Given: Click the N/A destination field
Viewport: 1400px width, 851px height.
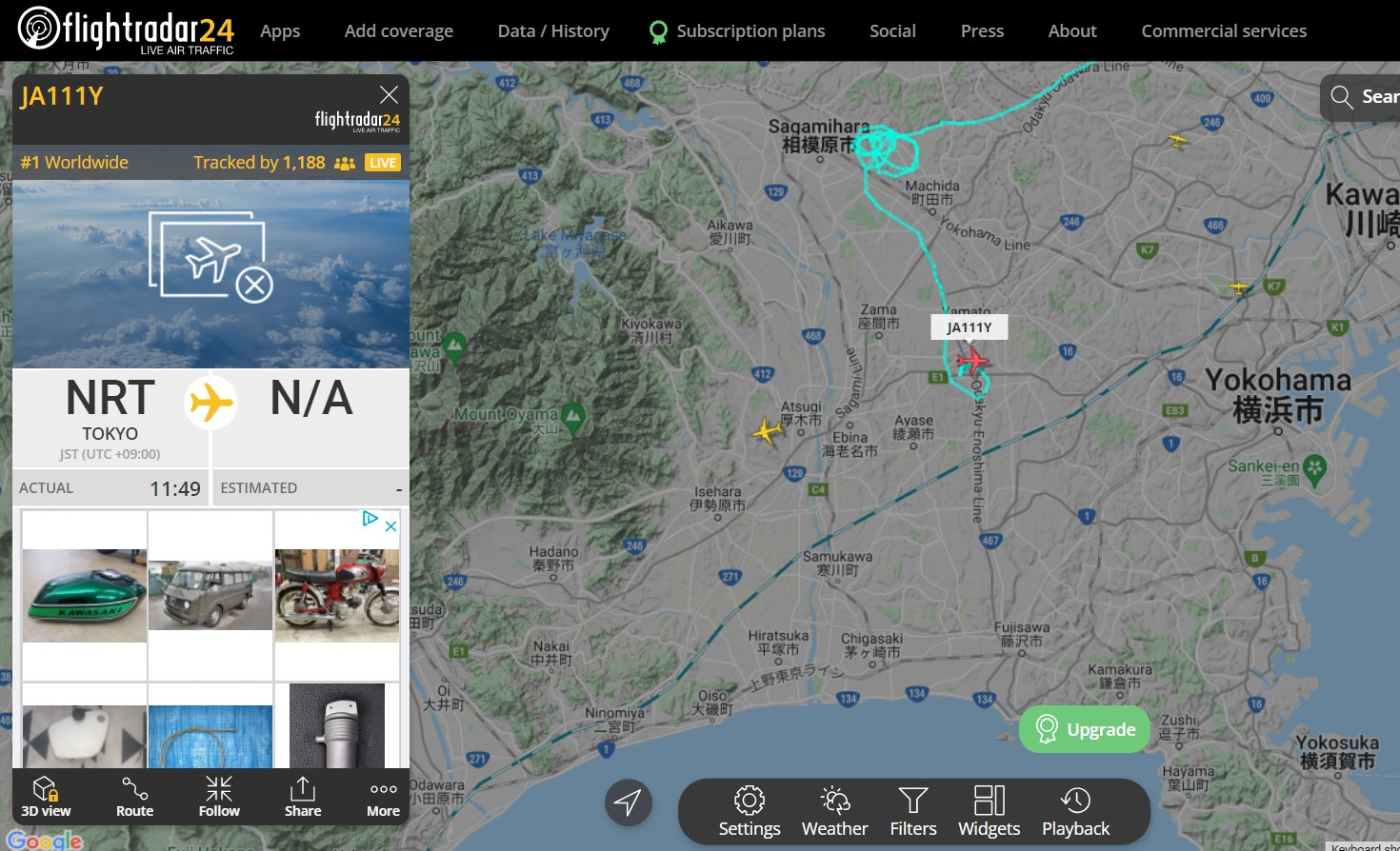Looking at the screenshot, I should click(x=311, y=398).
